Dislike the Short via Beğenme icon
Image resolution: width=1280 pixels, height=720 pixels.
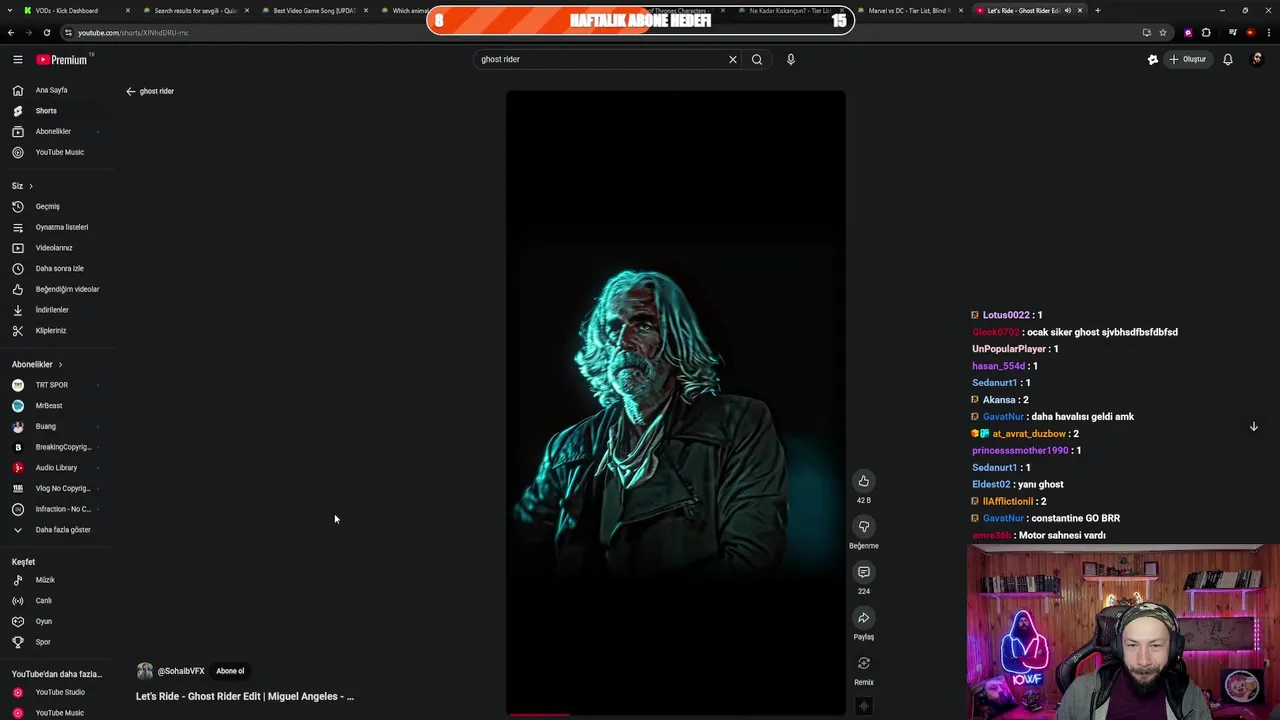pyautogui.click(x=864, y=527)
